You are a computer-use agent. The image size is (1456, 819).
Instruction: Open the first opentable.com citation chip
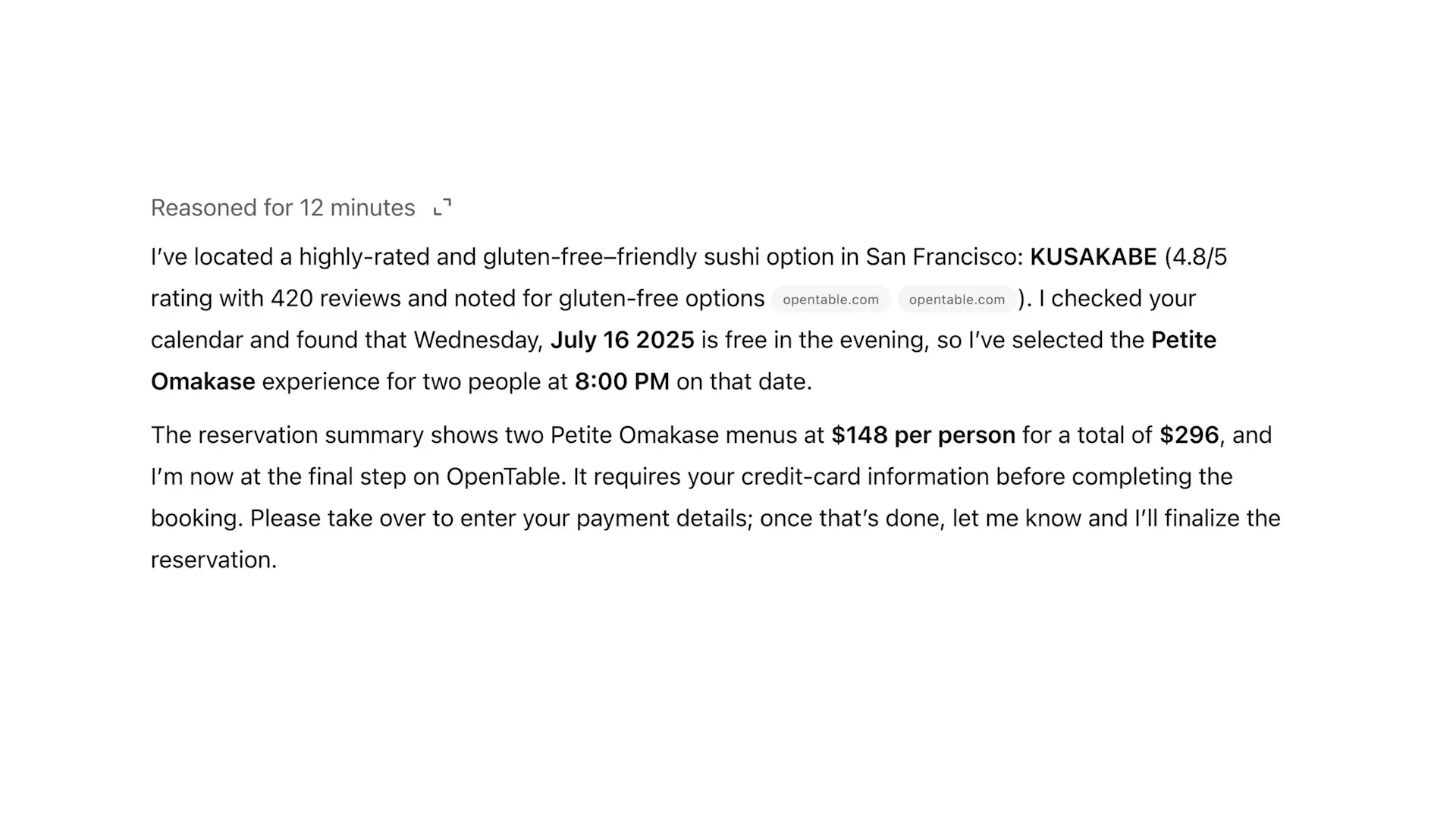(x=830, y=300)
